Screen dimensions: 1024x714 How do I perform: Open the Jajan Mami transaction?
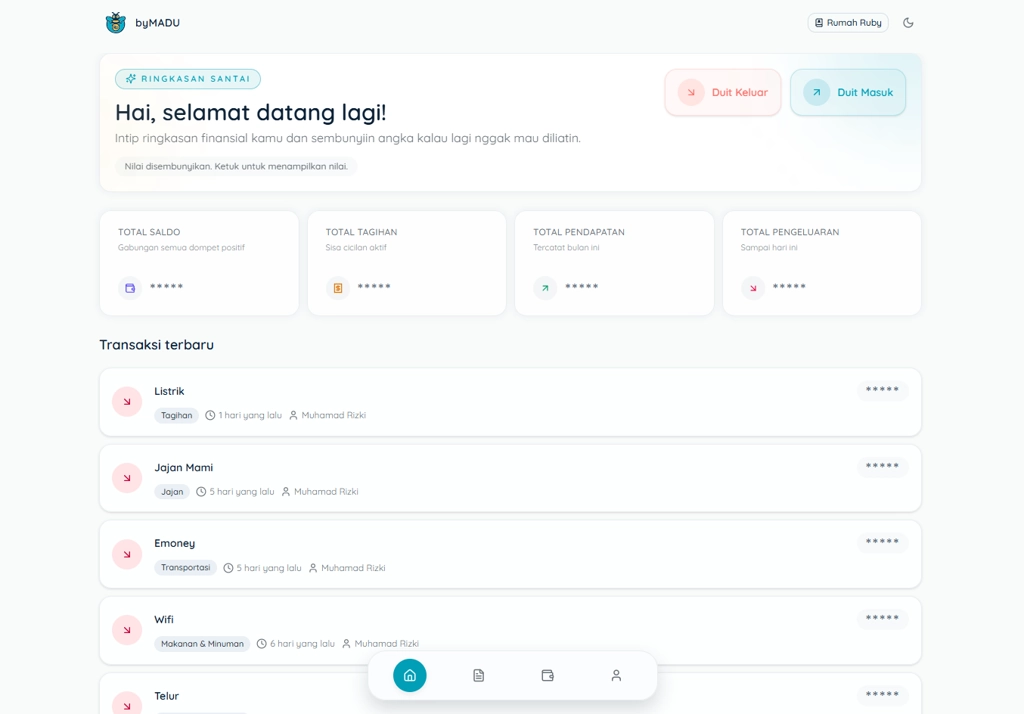click(x=510, y=478)
